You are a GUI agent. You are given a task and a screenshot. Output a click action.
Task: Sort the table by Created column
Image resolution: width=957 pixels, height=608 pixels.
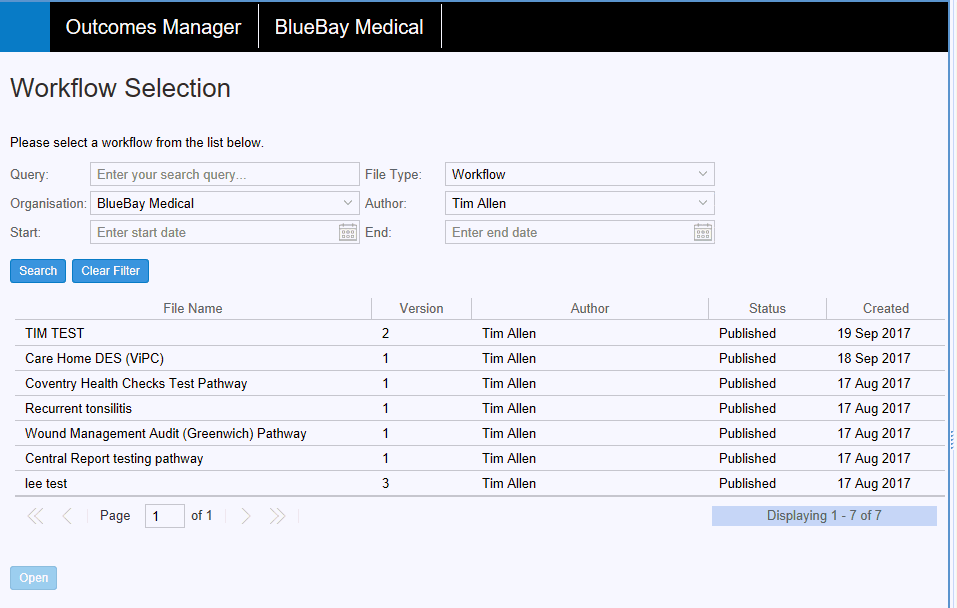(885, 308)
